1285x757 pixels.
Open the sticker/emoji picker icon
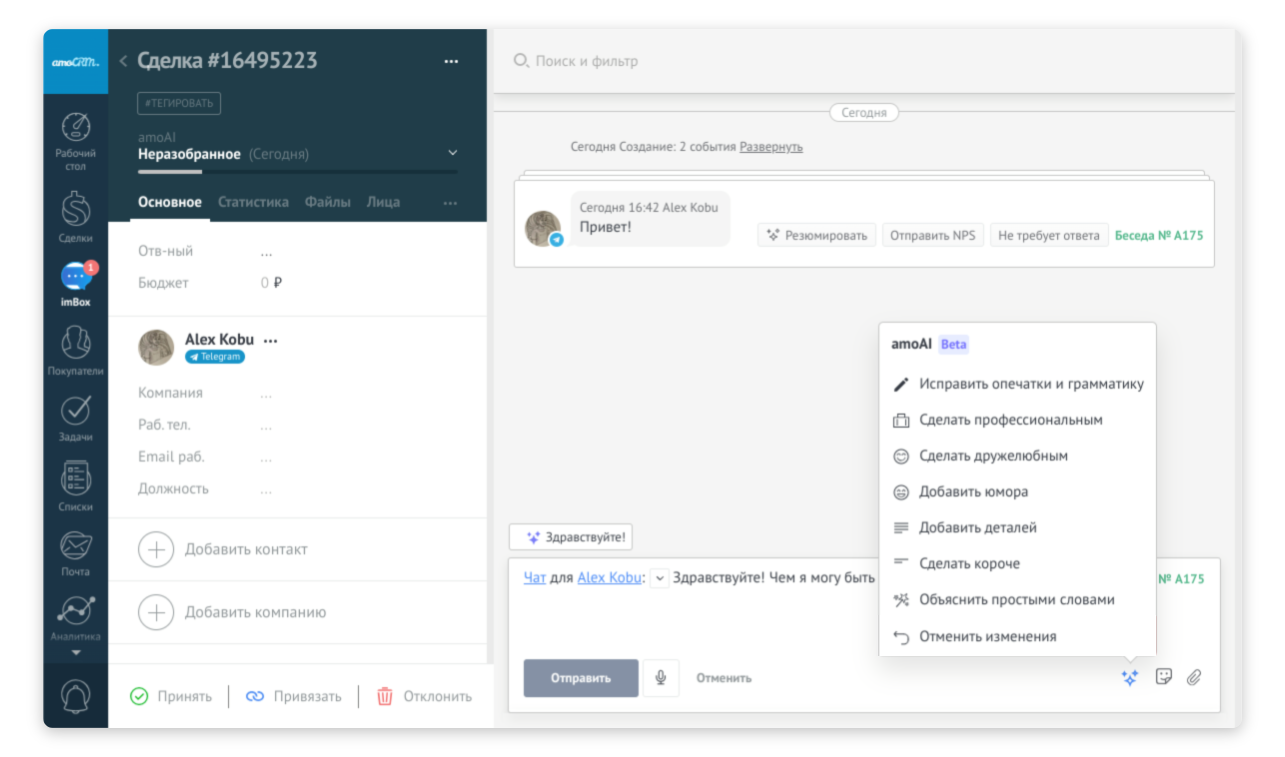pyautogui.click(x=1163, y=677)
